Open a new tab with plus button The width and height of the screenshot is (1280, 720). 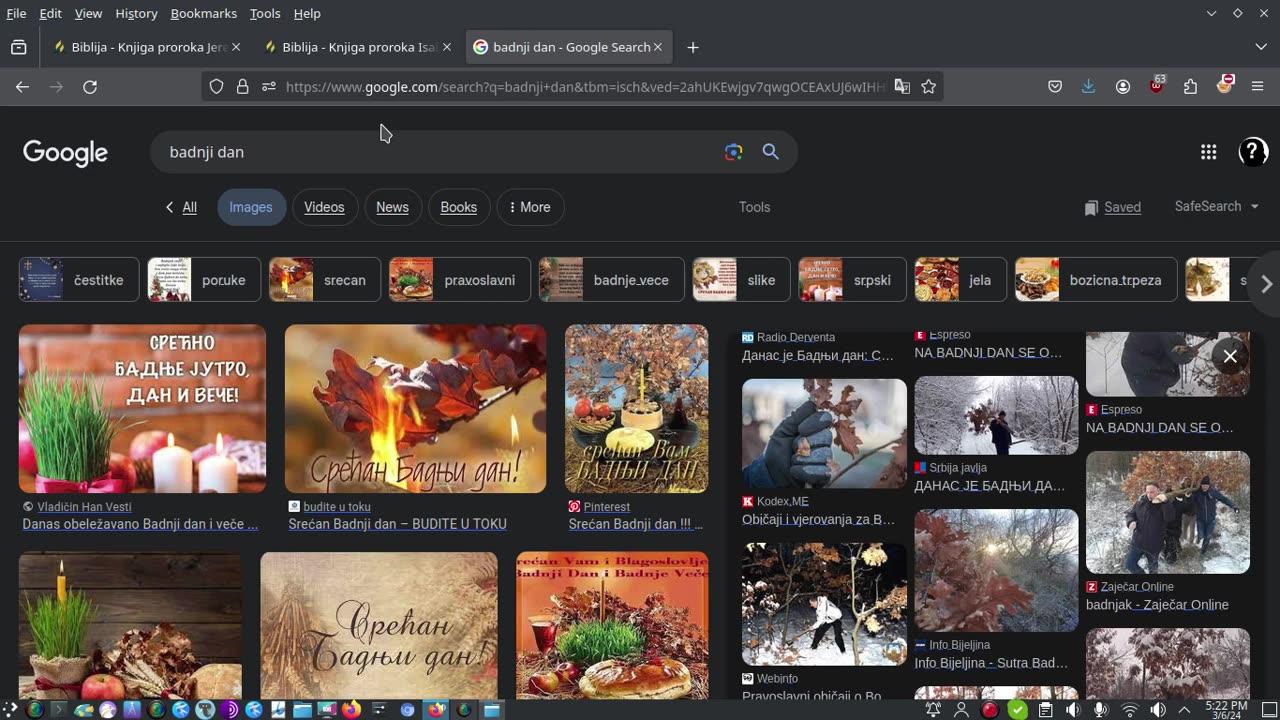(x=693, y=47)
